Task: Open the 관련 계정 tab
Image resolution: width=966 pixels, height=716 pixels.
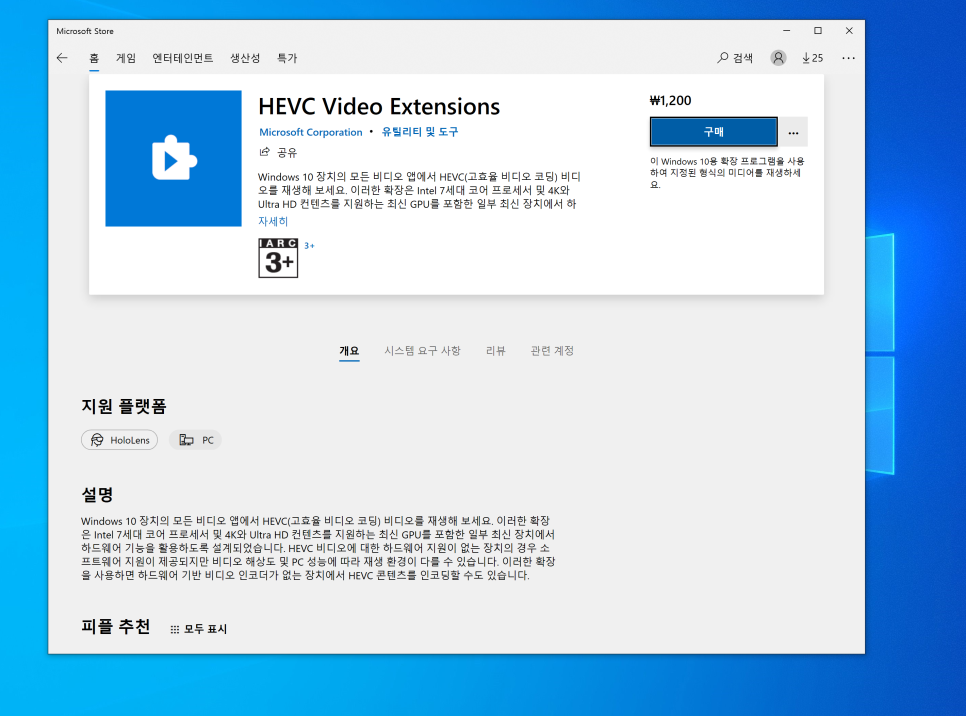Action: click(x=552, y=351)
